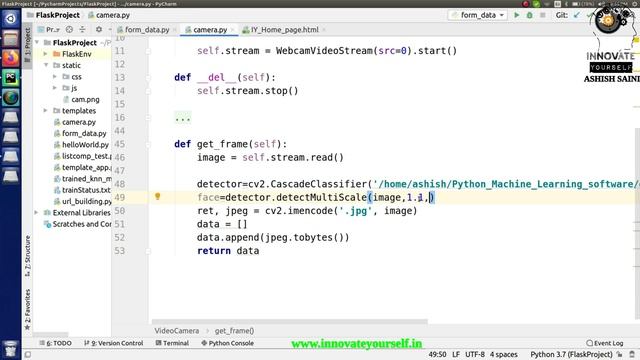This screenshot has width=640, height=360.
Task: Expand the js folder
Action: point(55,88)
